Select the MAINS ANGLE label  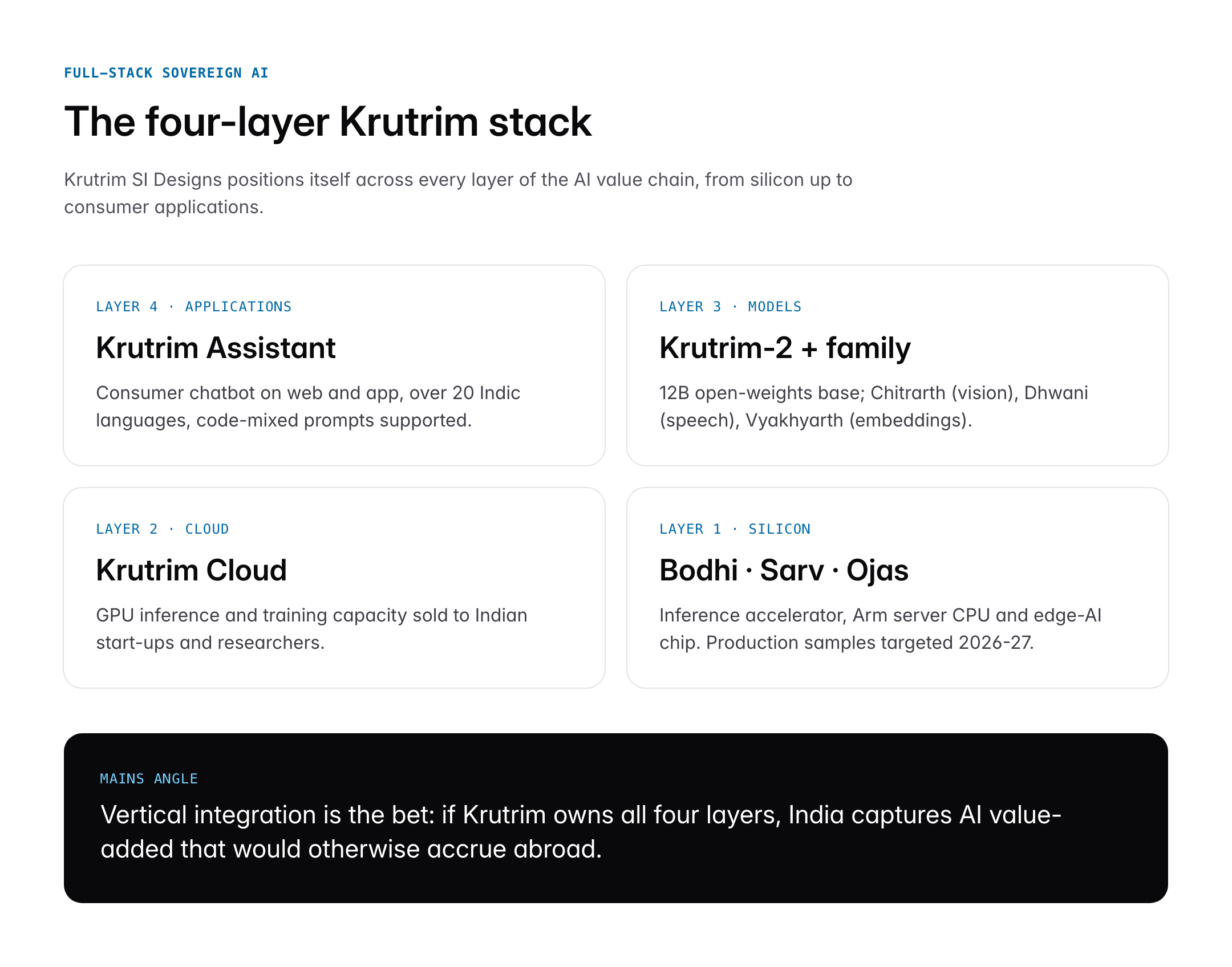click(148, 778)
